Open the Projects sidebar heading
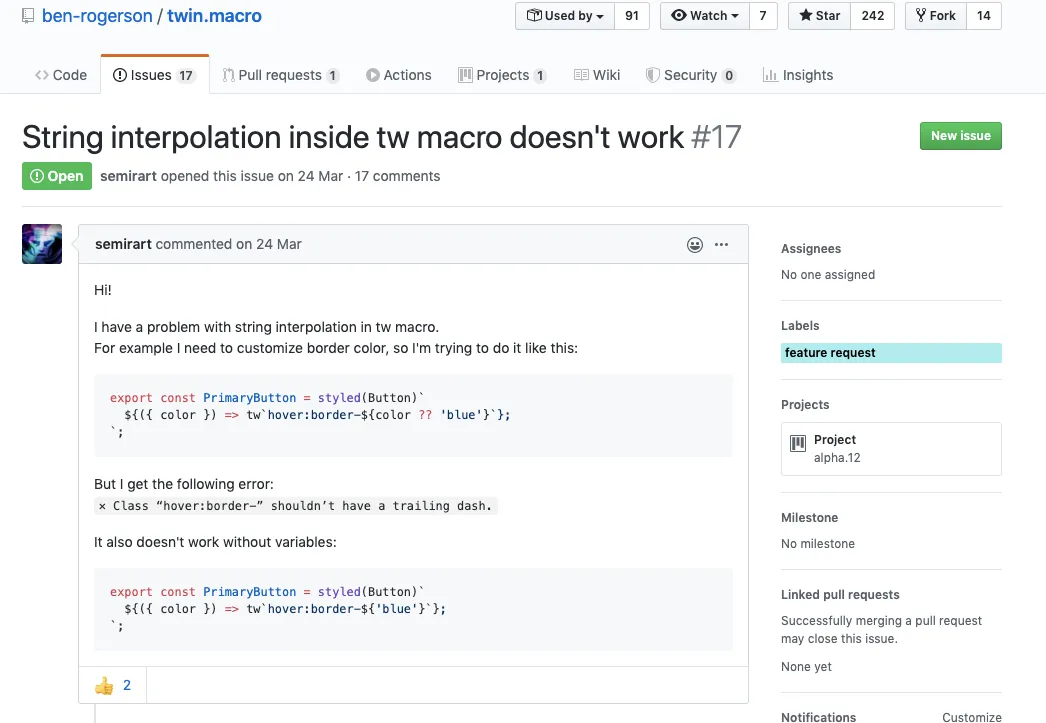Image resolution: width=1046 pixels, height=723 pixels. (x=805, y=405)
